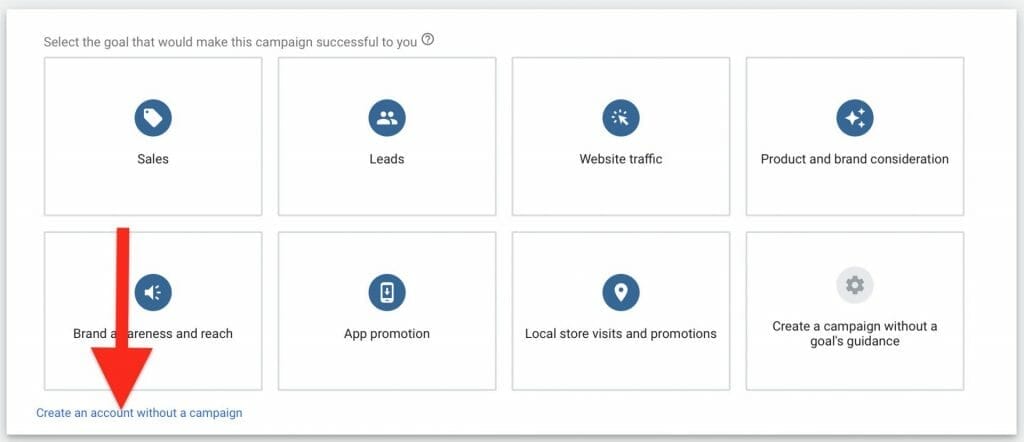Select the Website traffic cursor icon
The image size is (1024, 442).
pos(620,118)
